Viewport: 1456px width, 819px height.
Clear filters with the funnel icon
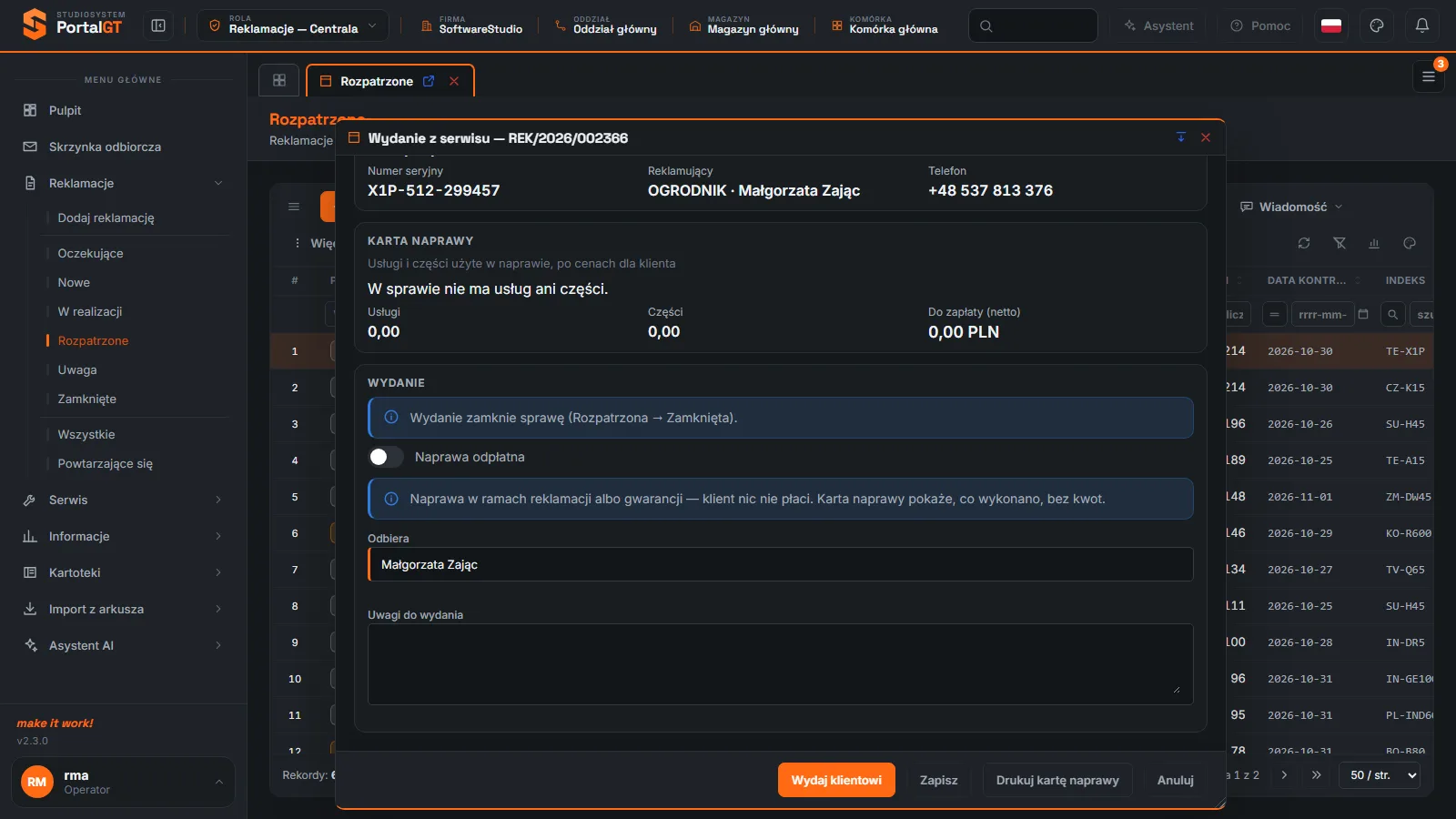click(x=1340, y=243)
